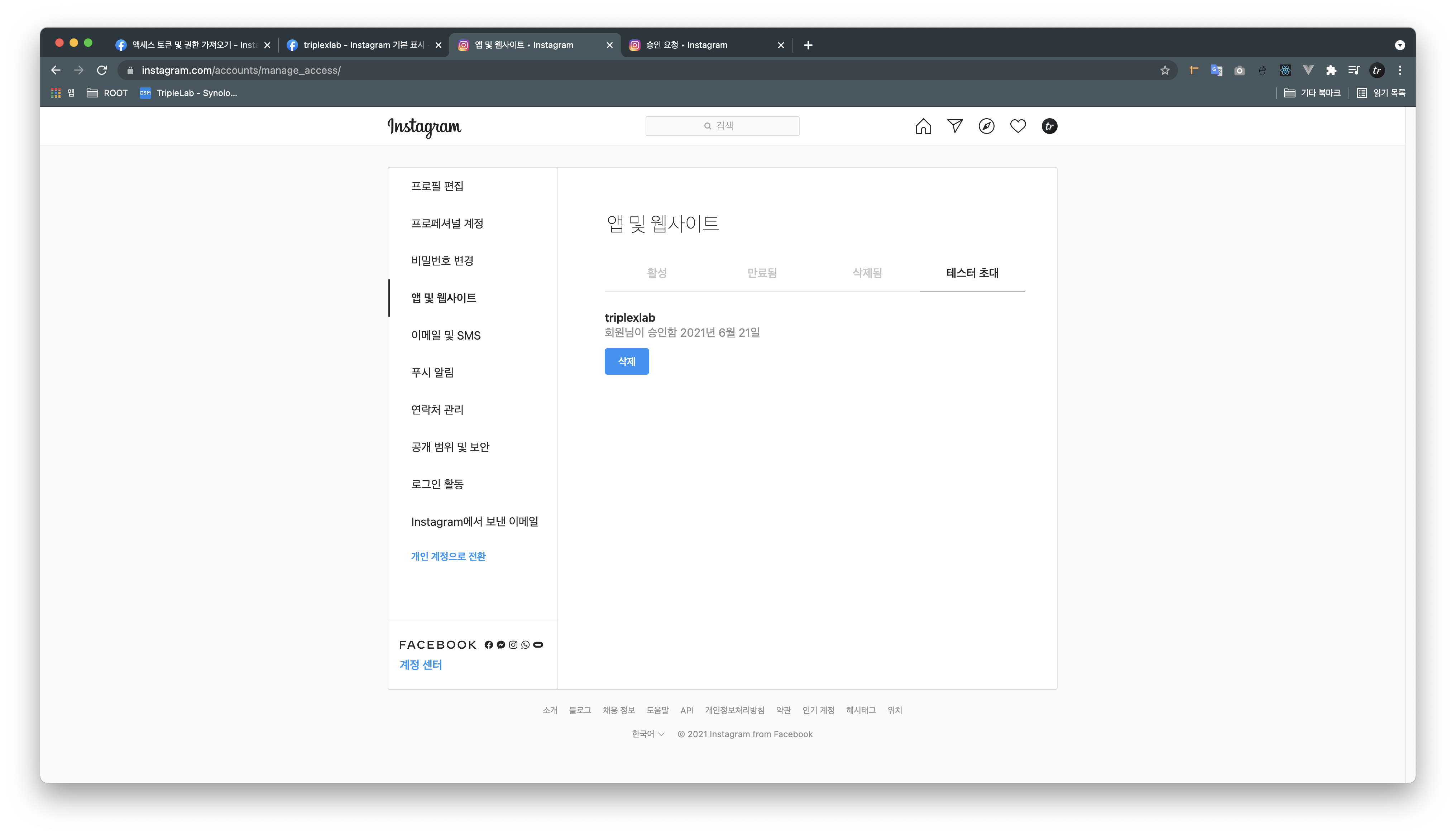This screenshot has width=1456, height=836.
Task: Switch to the 활성 tab
Action: point(657,273)
